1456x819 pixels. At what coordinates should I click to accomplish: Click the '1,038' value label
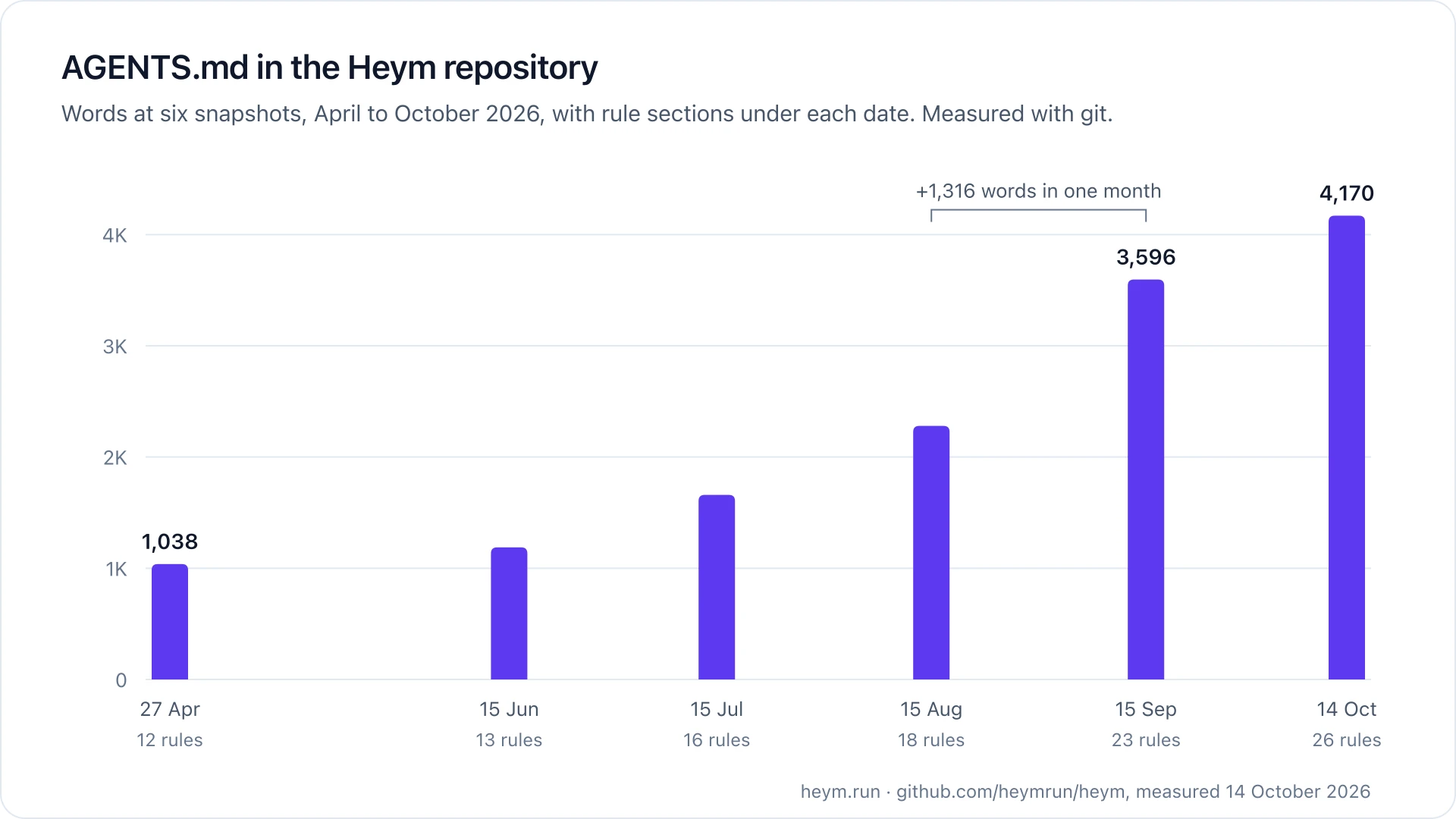click(170, 542)
